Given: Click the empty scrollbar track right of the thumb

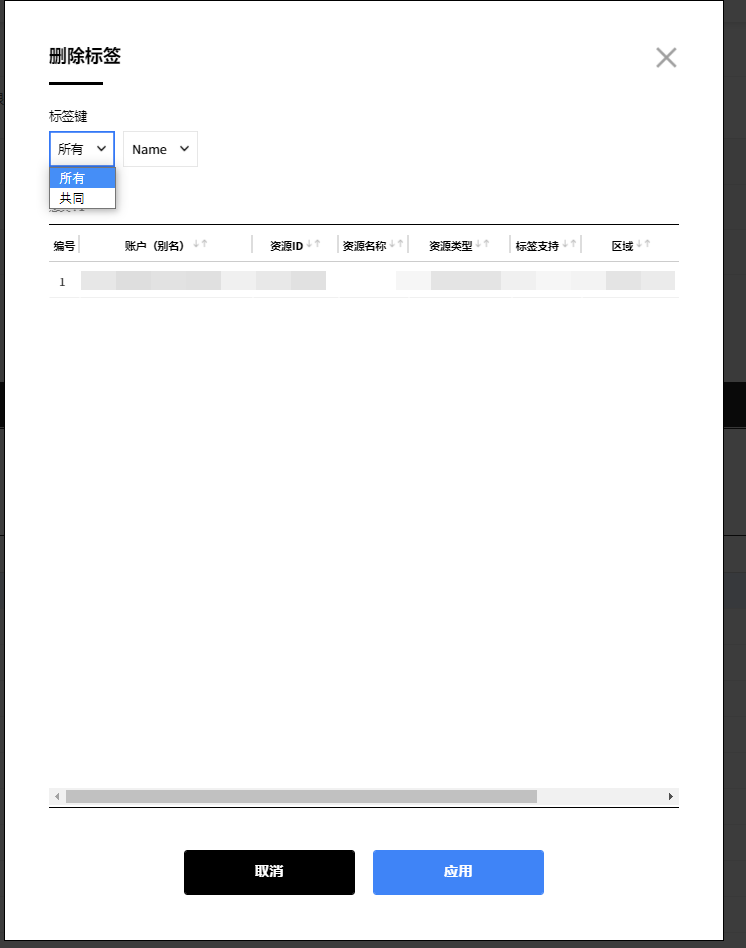Looking at the screenshot, I should (600, 796).
